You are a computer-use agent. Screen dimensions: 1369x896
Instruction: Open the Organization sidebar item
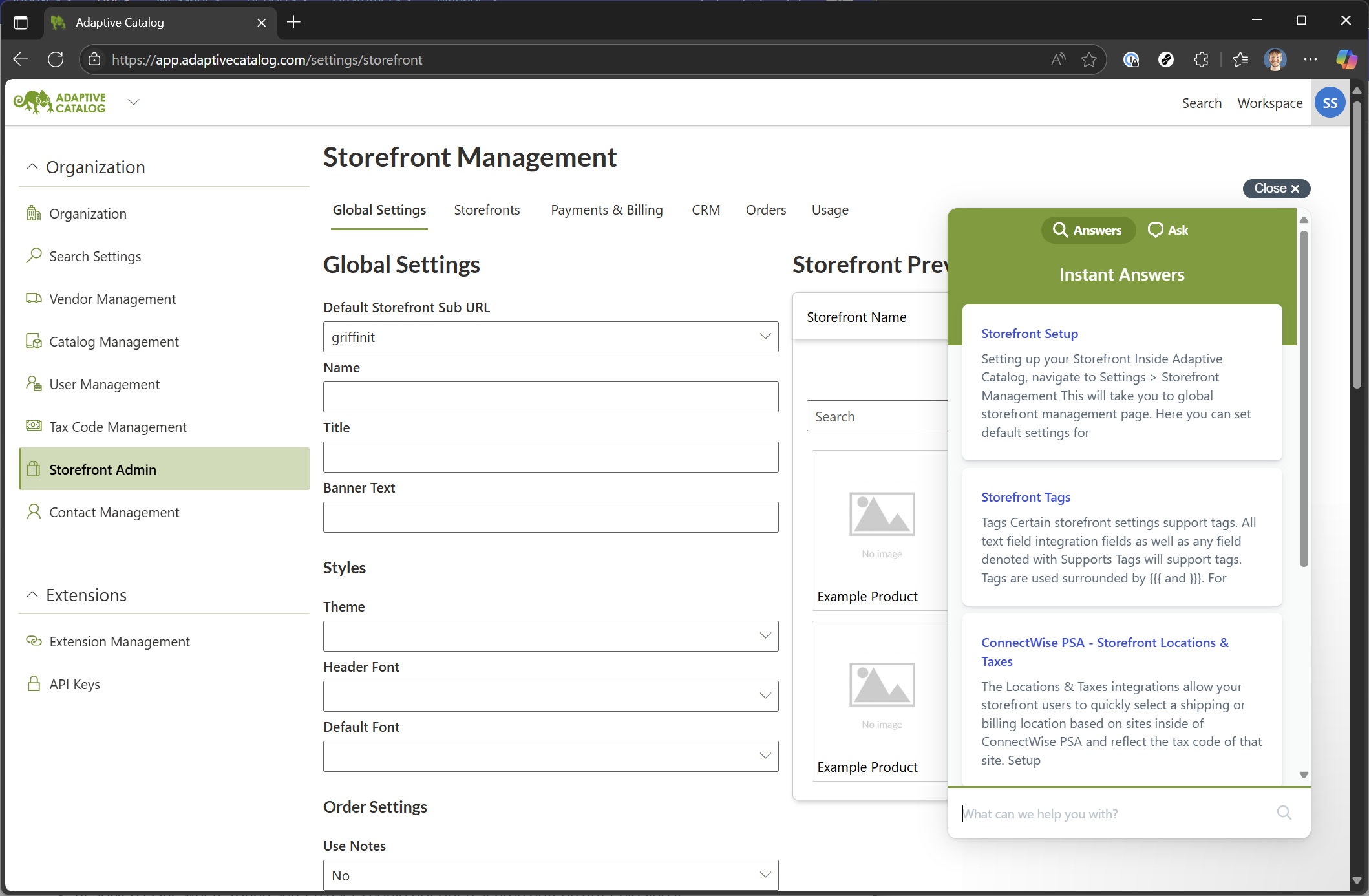point(88,213)
